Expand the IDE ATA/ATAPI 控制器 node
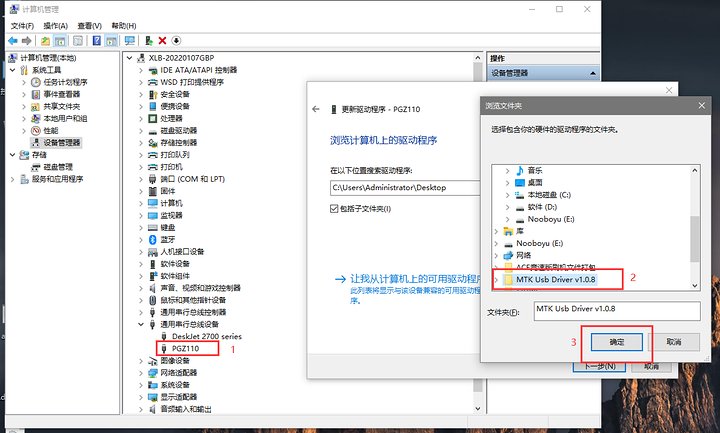Screen dimensions: 720x433 click(x=141, y=70)
